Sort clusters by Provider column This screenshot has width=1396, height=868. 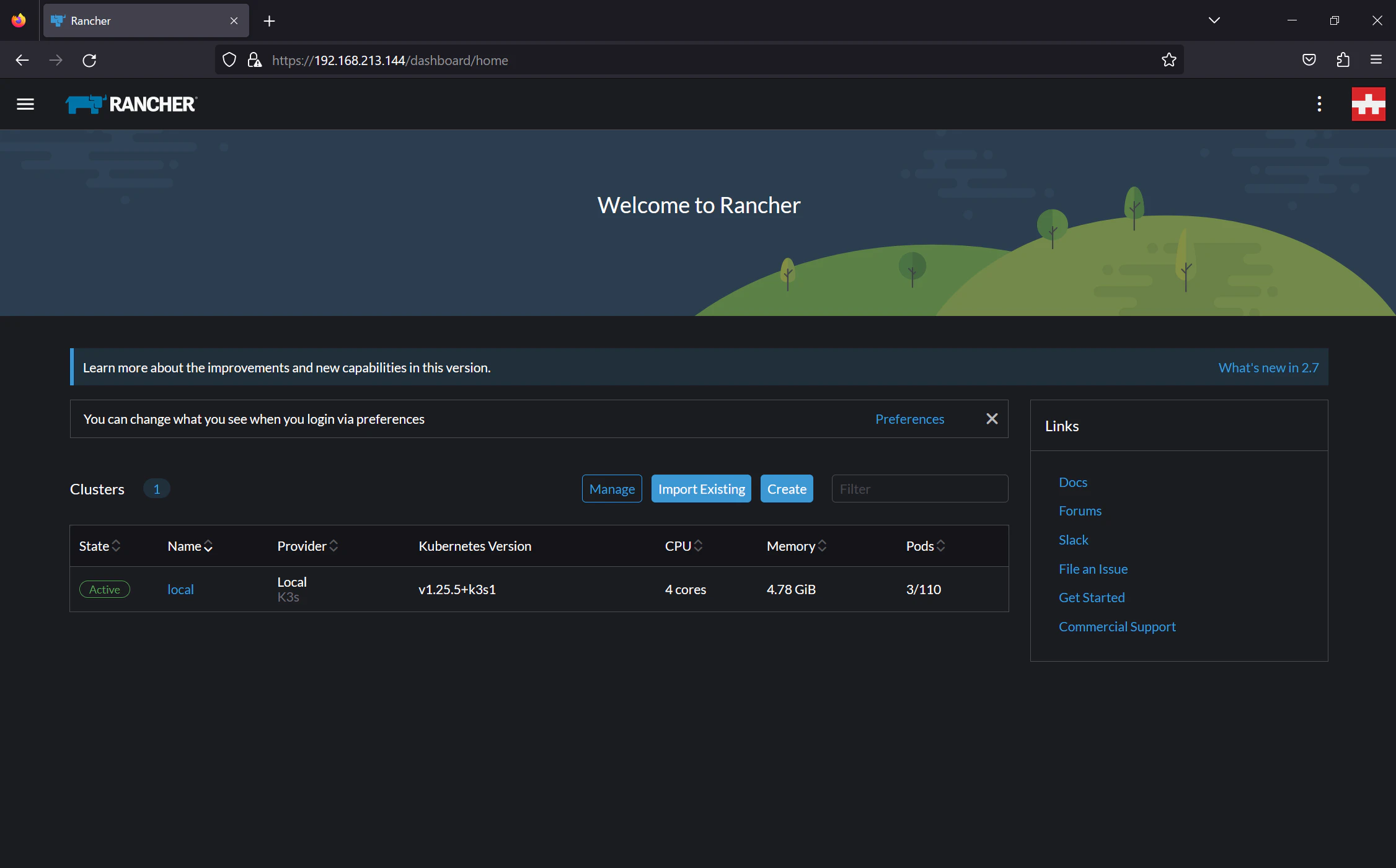pos(307,546)
